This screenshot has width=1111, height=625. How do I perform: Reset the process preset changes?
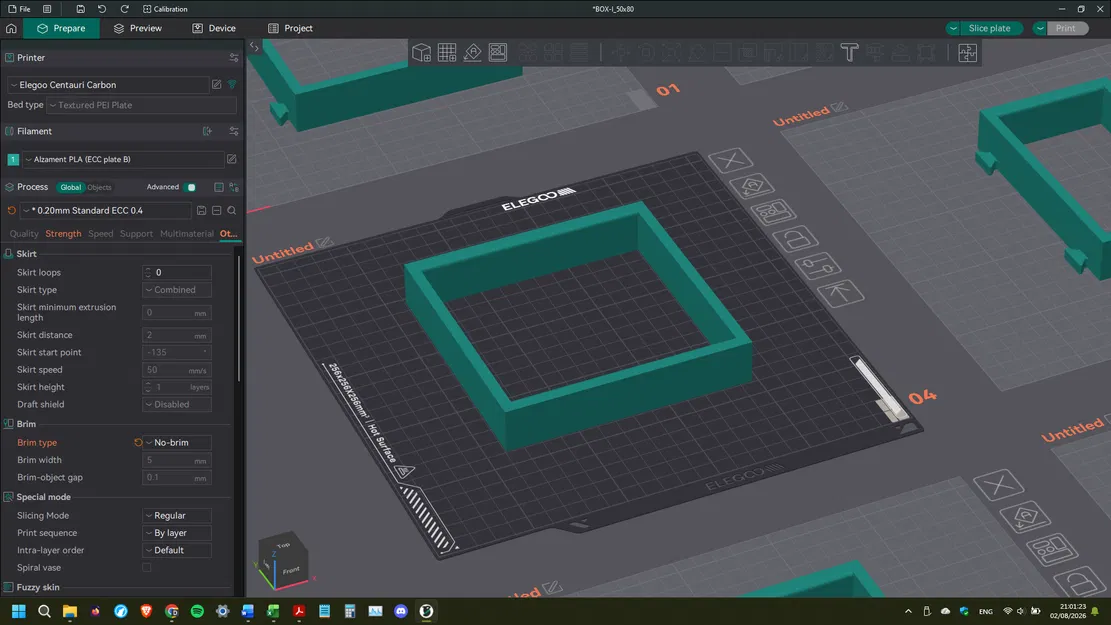click(11, 210)
